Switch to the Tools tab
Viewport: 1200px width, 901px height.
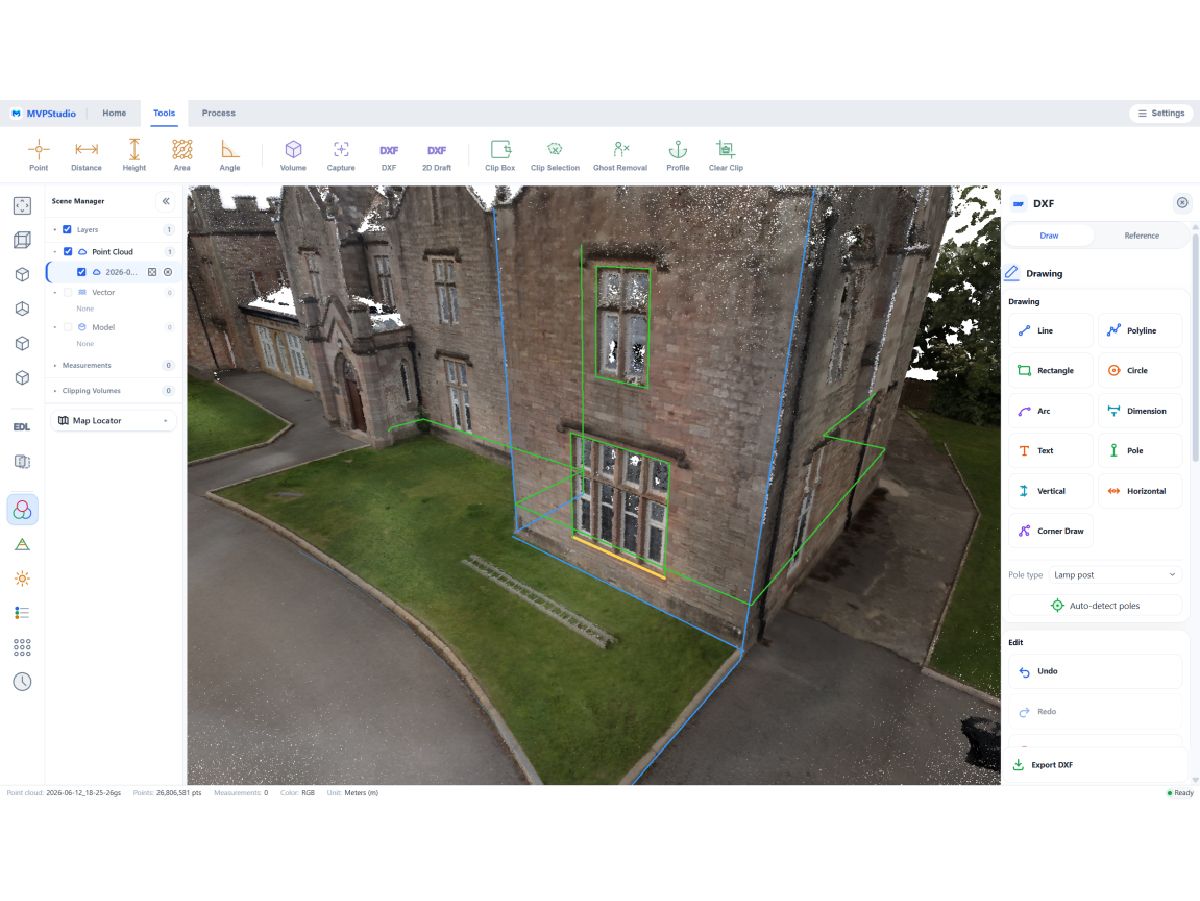point(164,113)
